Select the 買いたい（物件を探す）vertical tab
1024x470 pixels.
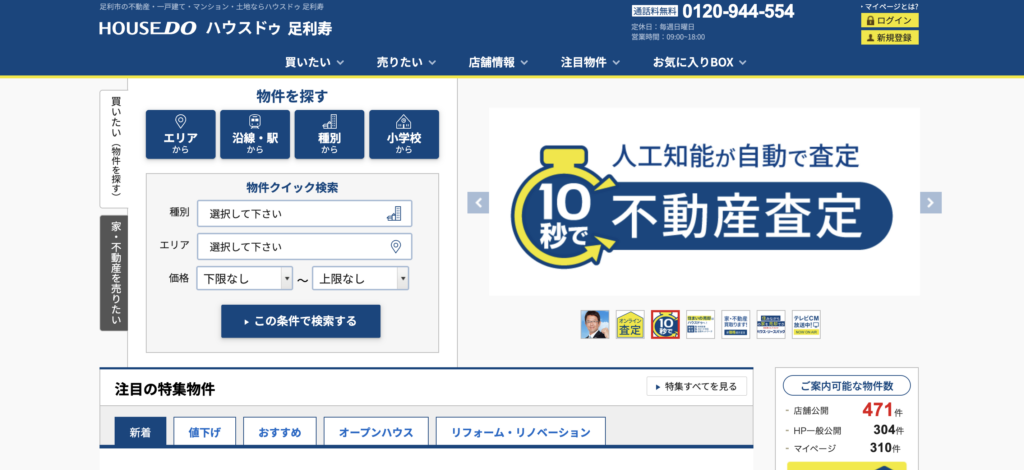coord(114,149)
